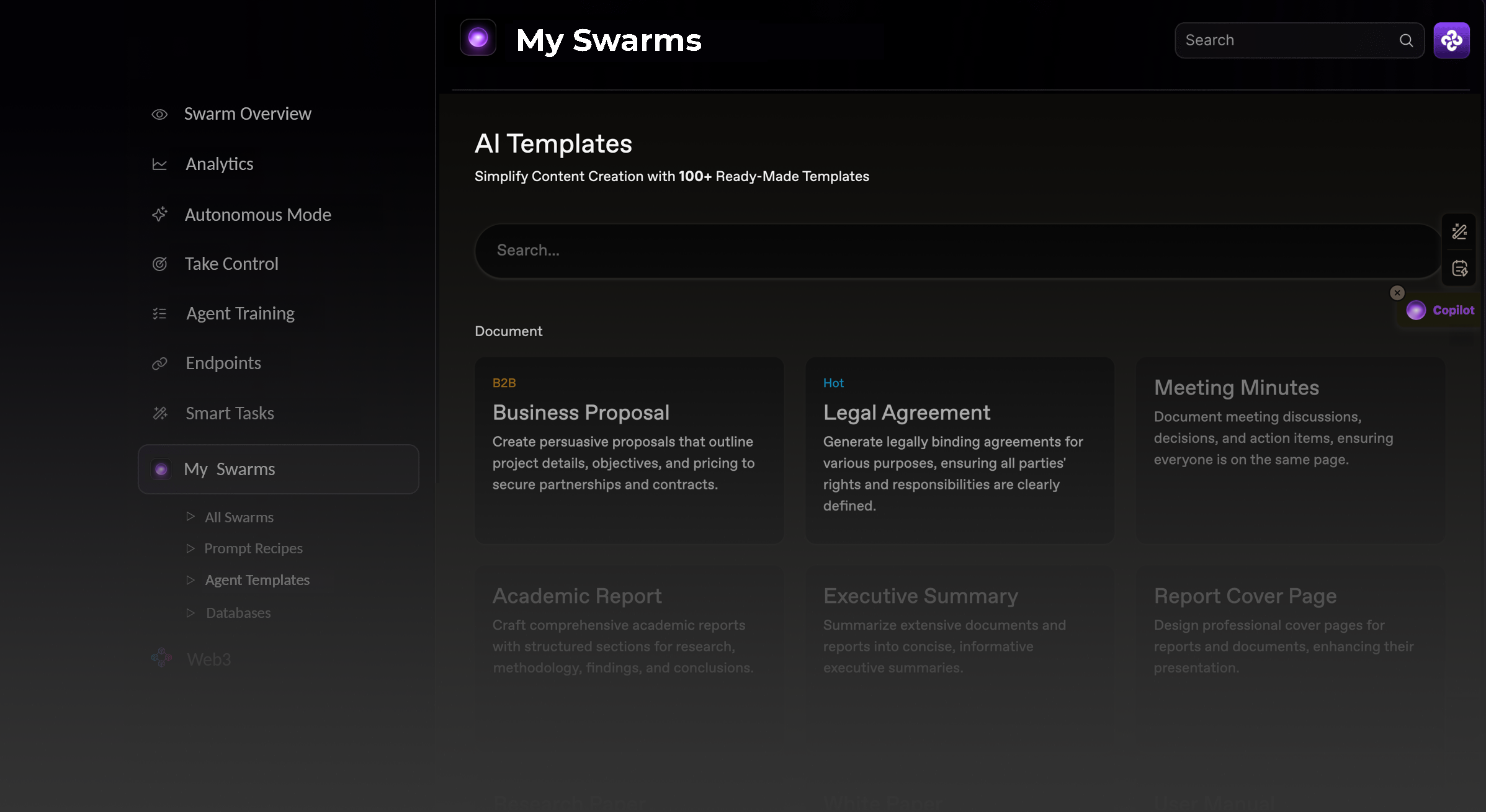Image resolution: width=1486 pixels, height=812 pixels.
Task: Open Agent Templates in sidebar
Action: [x=257, y=580]
